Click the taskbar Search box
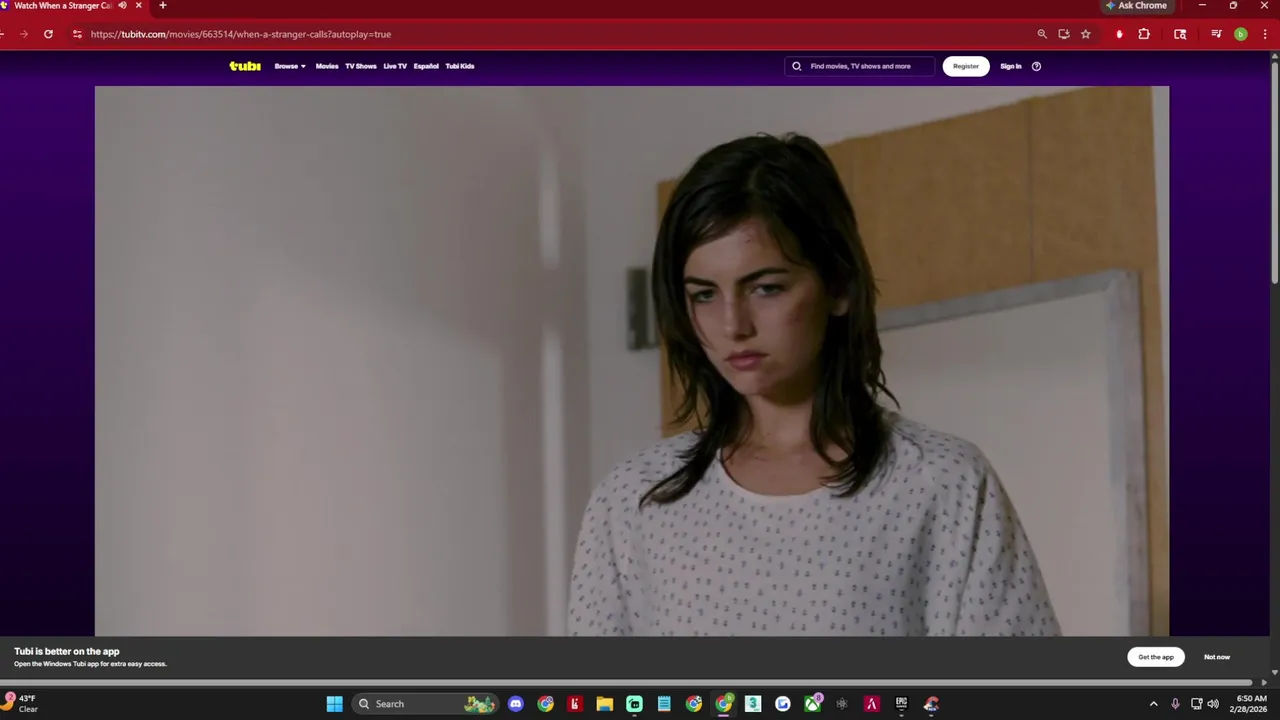 click(426, 704)
